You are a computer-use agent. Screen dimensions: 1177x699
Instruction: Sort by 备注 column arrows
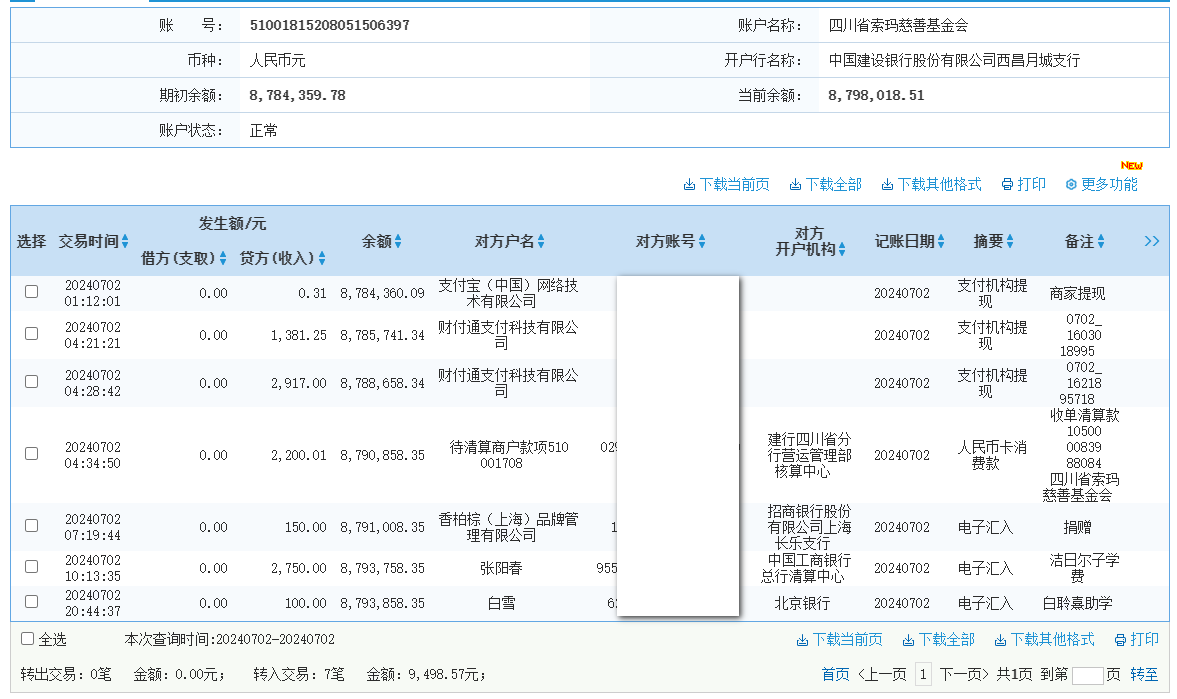[x=1101, y=241]
